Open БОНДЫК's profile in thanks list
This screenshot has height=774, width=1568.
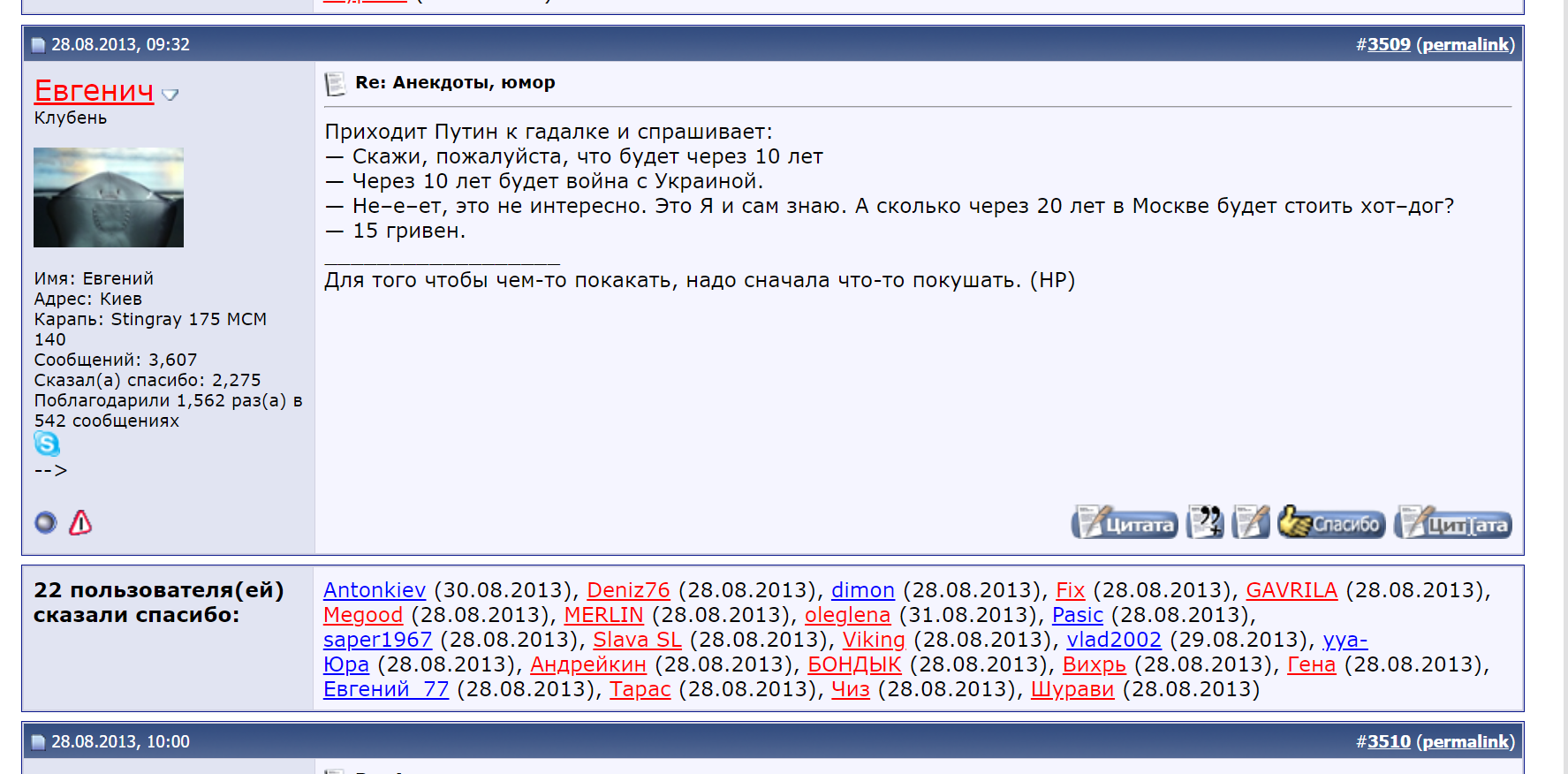tap(853, 664)
